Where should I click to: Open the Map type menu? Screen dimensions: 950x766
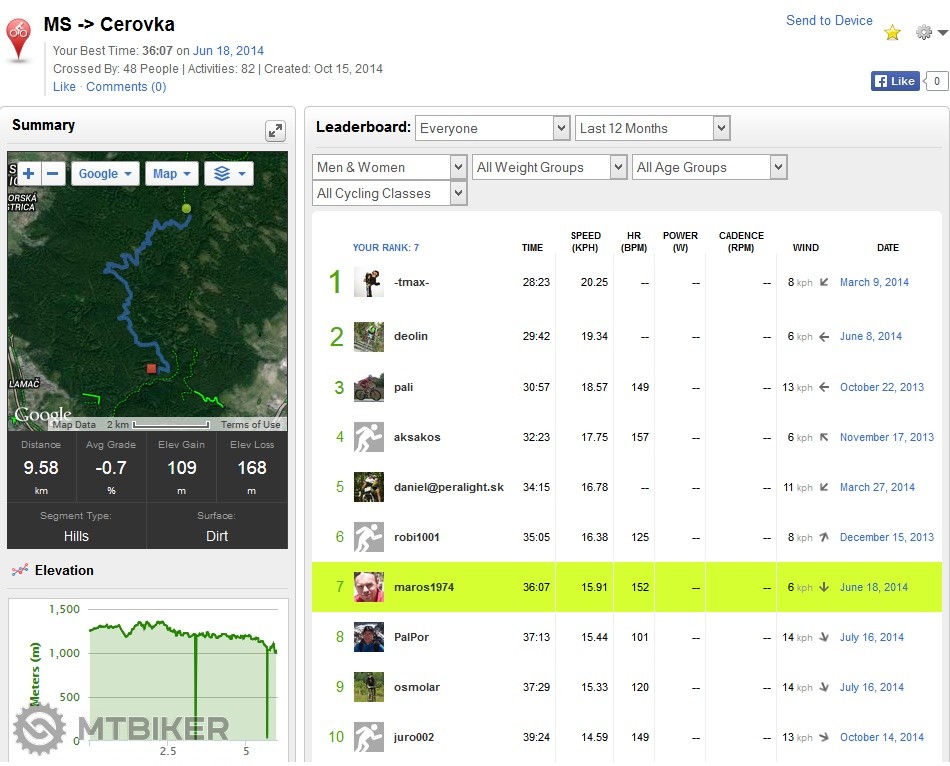coord(171,174)
